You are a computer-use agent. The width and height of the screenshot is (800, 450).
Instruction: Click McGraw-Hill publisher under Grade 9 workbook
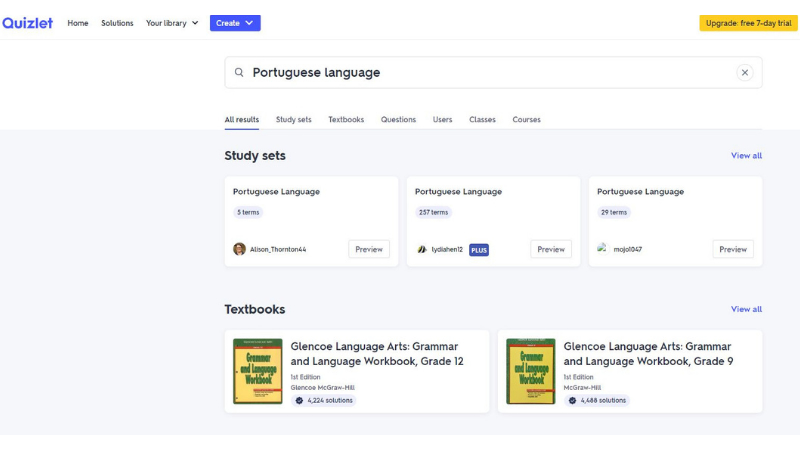[x=582, y=388]
